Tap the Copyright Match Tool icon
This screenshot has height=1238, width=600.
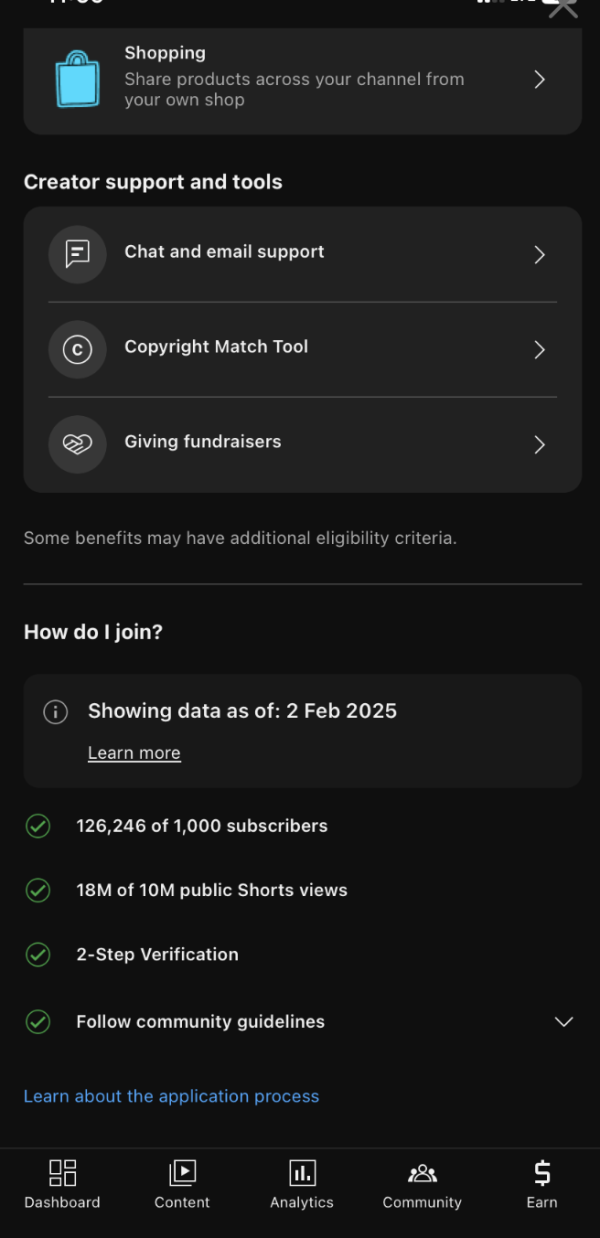pyautogui.click(x=77, y=349)
